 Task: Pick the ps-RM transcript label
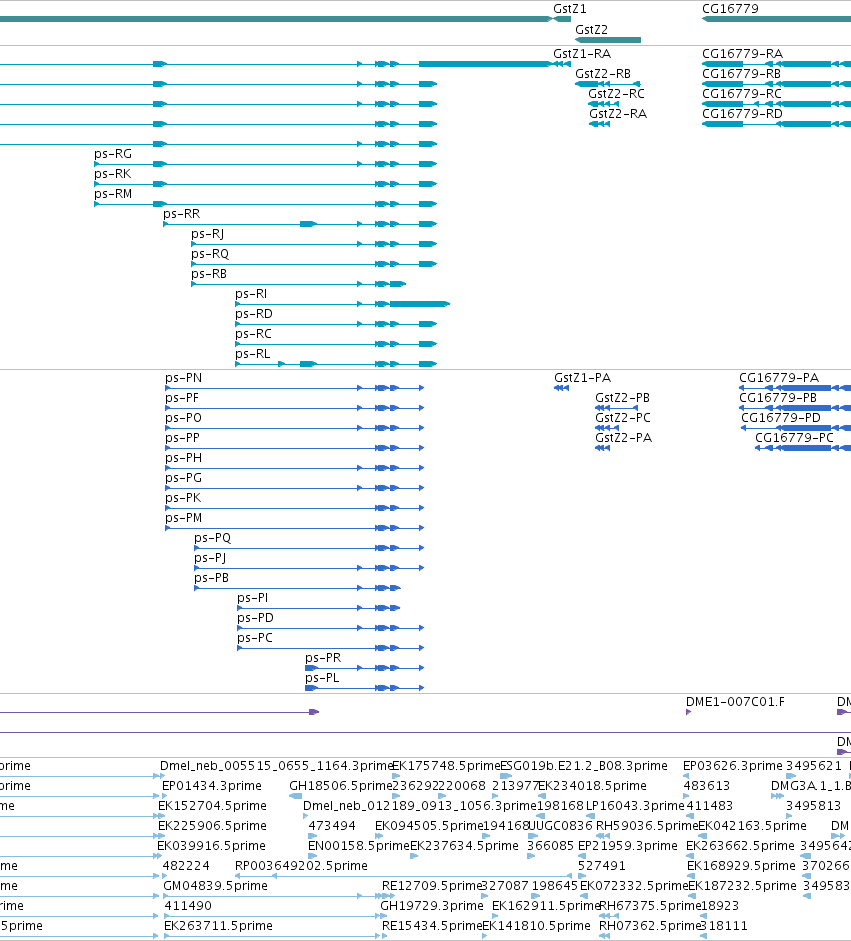(x=113, y=194)
